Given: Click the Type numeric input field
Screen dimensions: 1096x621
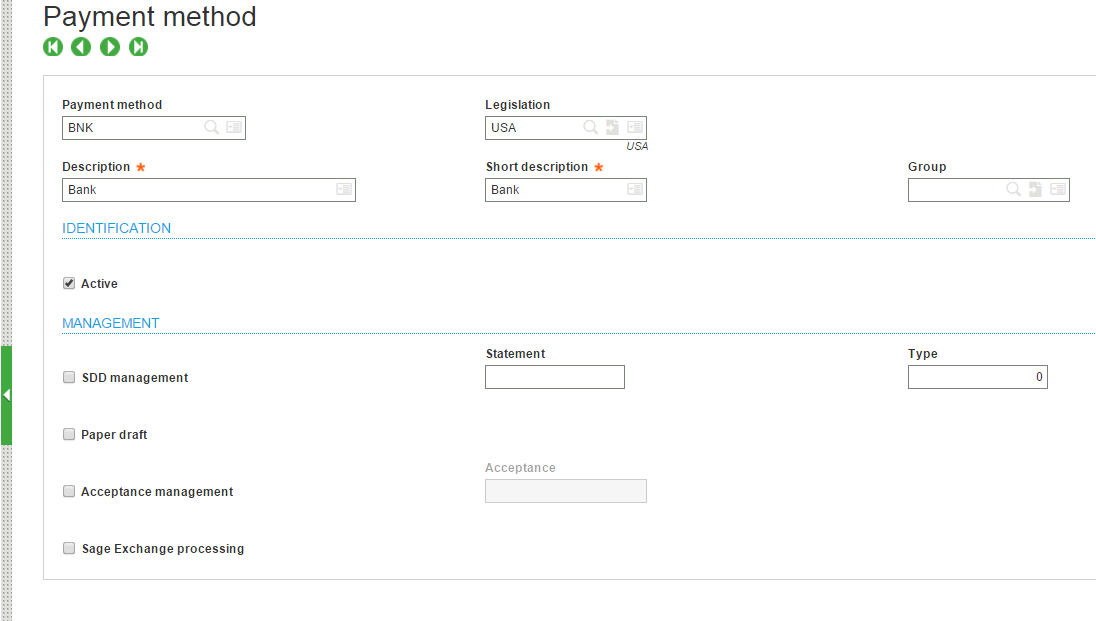Looking at the screenshot, I should [977, 377].
